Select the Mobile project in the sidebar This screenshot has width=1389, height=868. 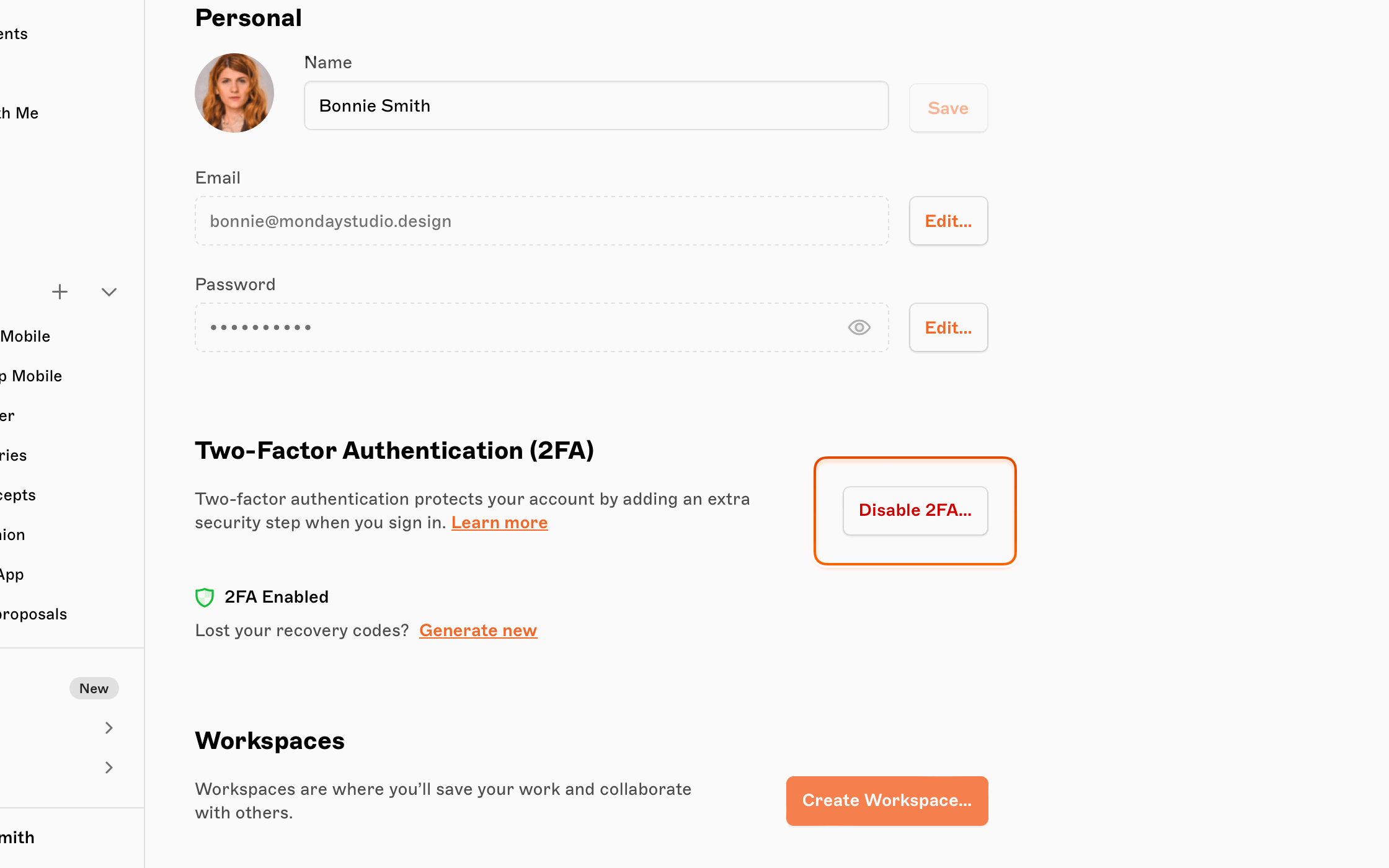coord(25,336)
